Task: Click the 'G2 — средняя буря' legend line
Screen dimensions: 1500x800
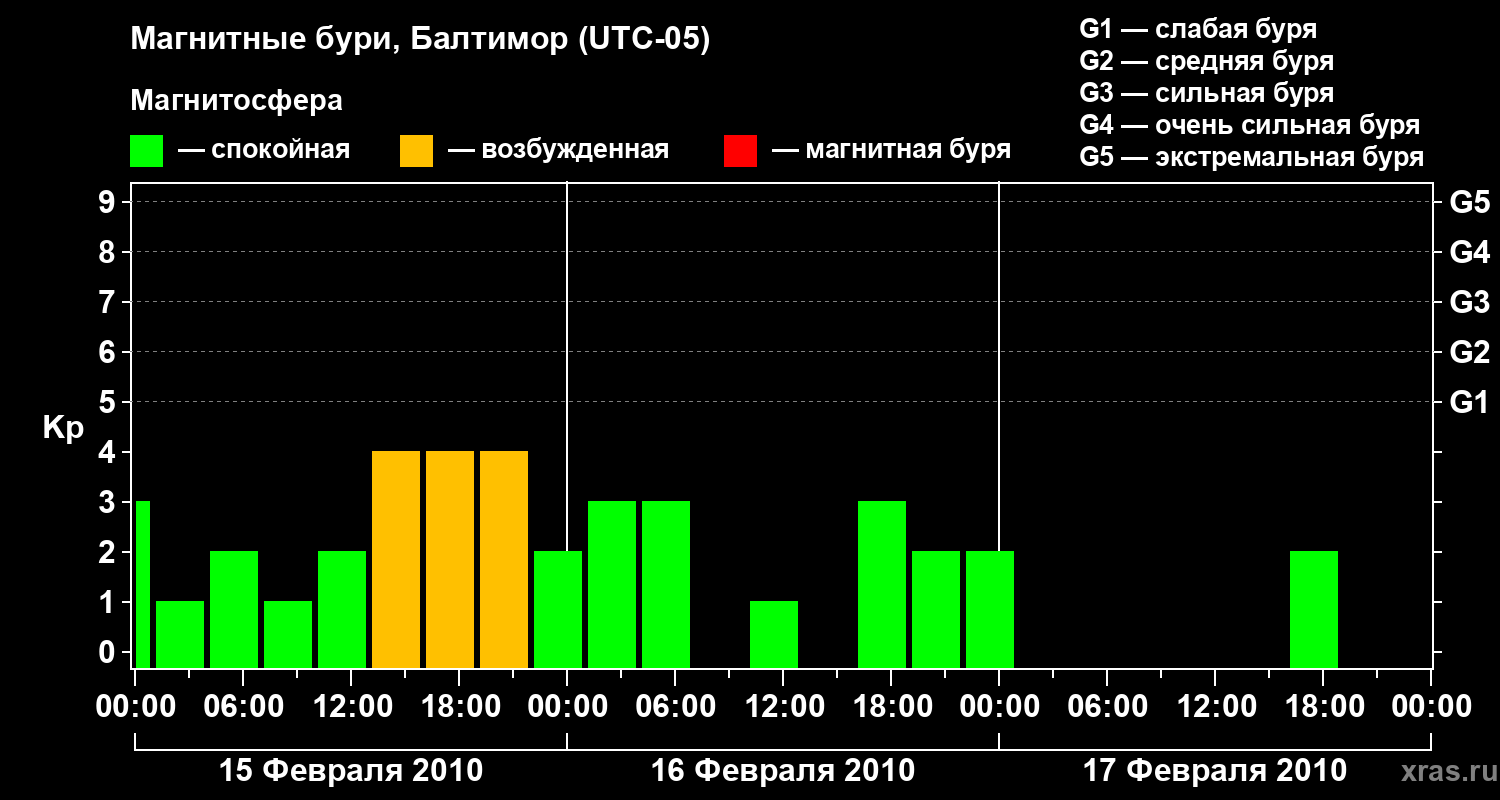Action: tap(1206, 61)
